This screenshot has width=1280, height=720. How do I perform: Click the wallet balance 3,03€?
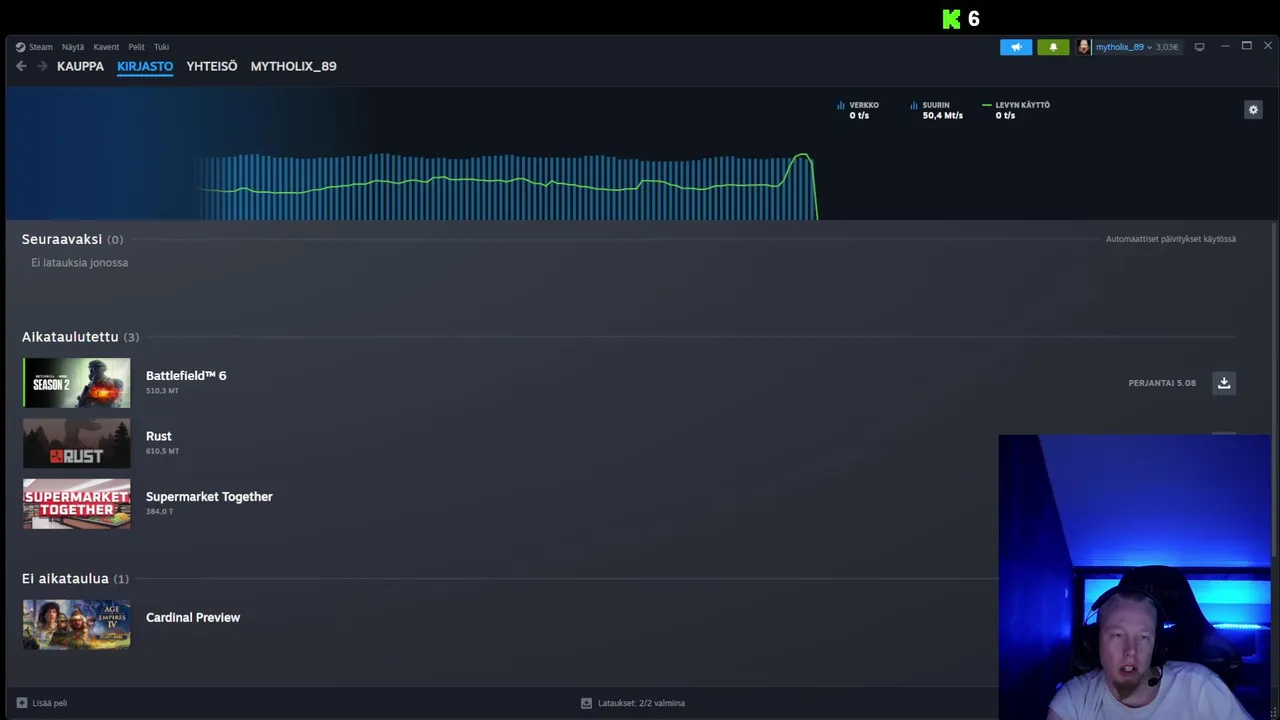click(x=1167, y=47)
